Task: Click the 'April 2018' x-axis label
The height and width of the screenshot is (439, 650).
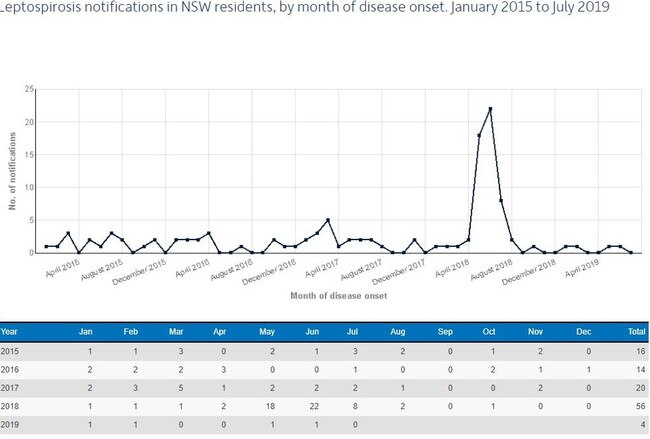Action: pos(452,268)
